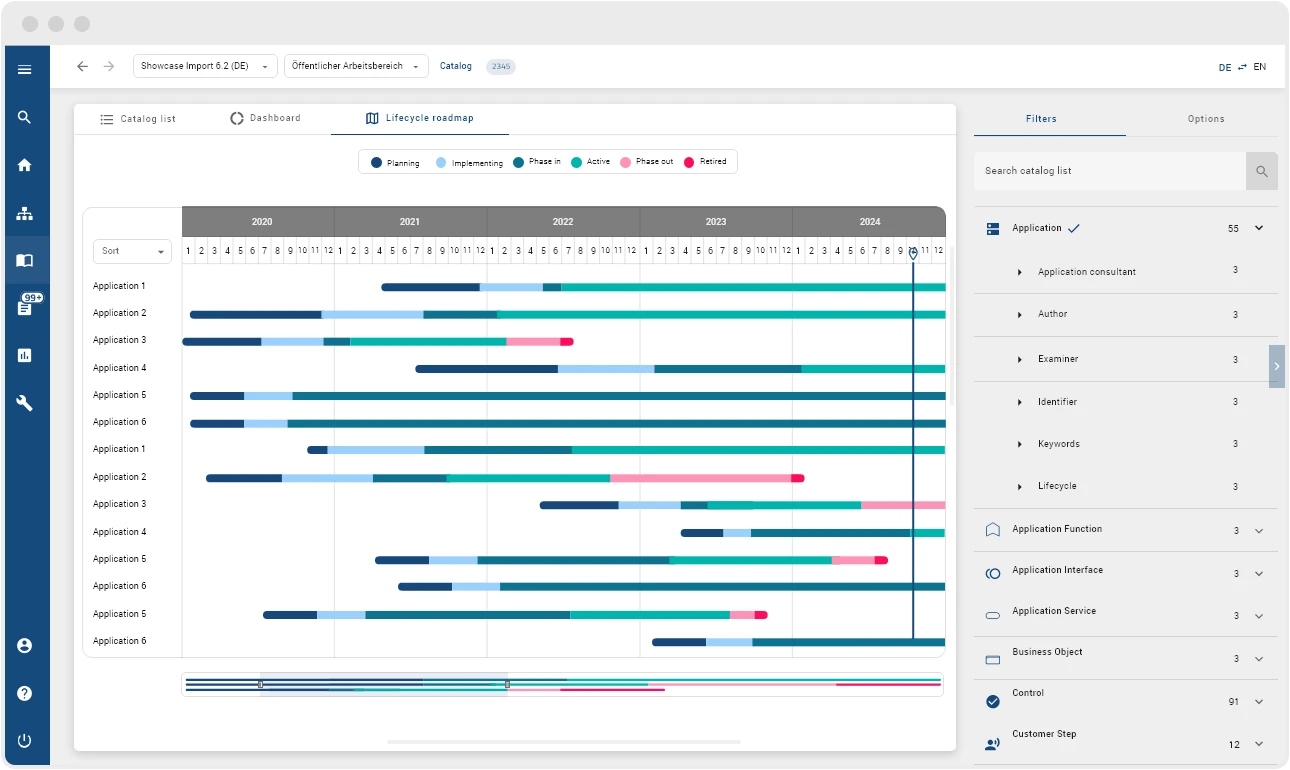
Task: Click the Application Service icon
Action: pyautogui.click(x=993, y=616)
